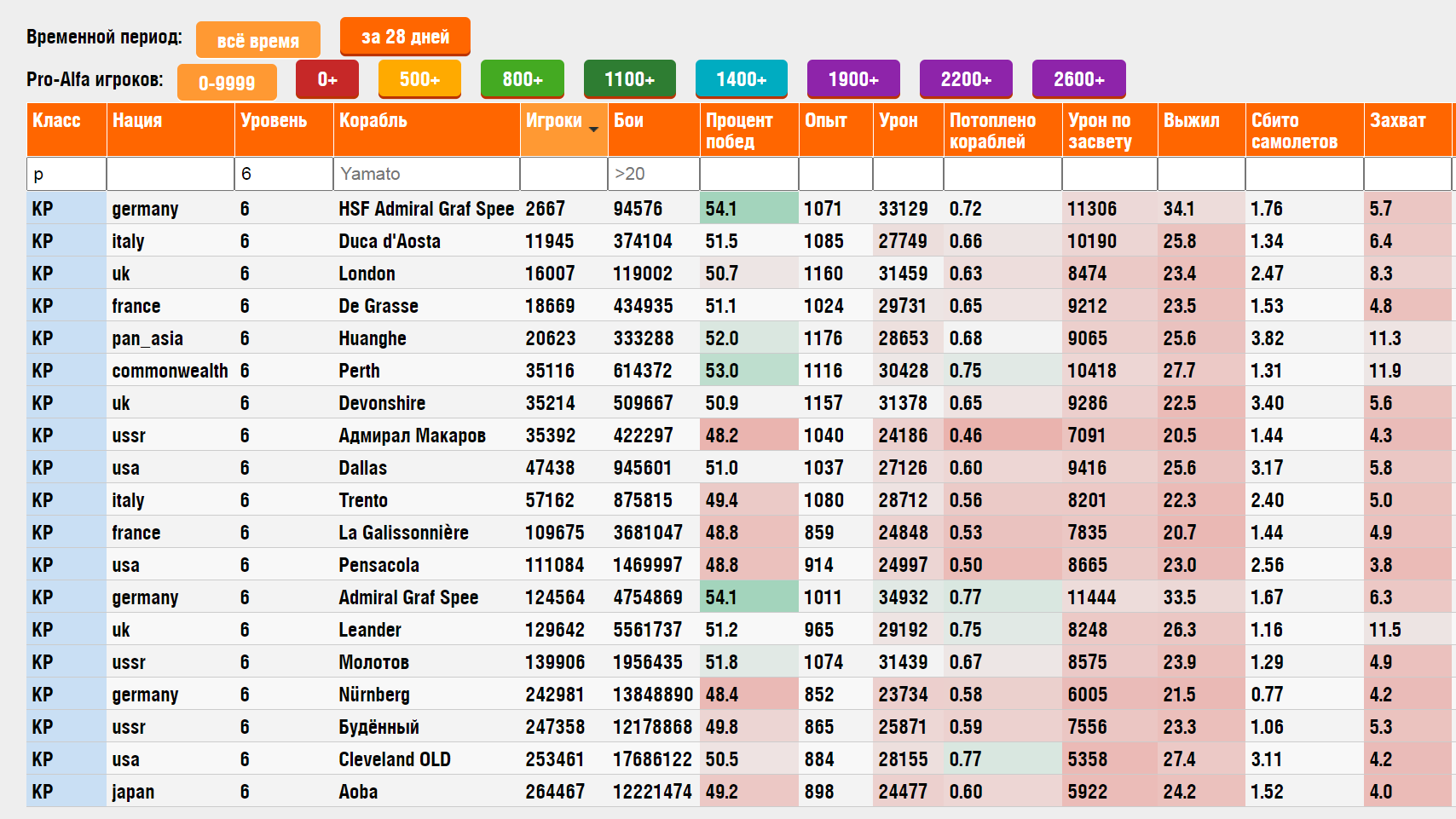The image size is (1456, 819).
Task: Click the Admiral Graf Spee ship row
Action: click(408, 597)
